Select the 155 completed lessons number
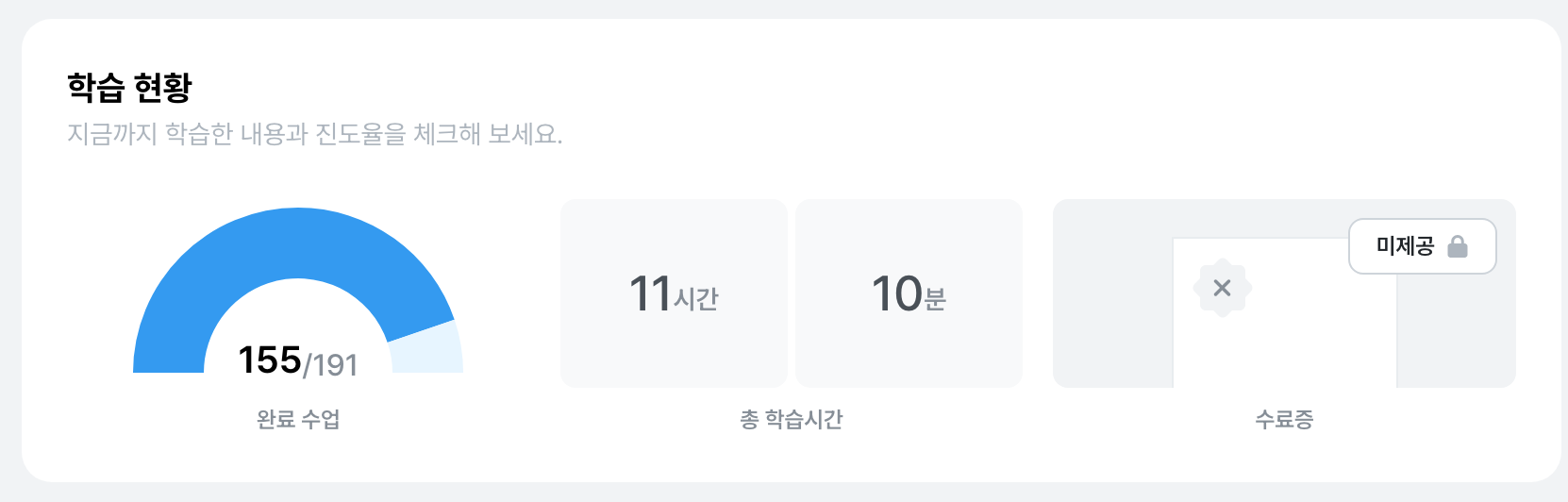Viewport: 1568px width, 502px height. point(270,360)
